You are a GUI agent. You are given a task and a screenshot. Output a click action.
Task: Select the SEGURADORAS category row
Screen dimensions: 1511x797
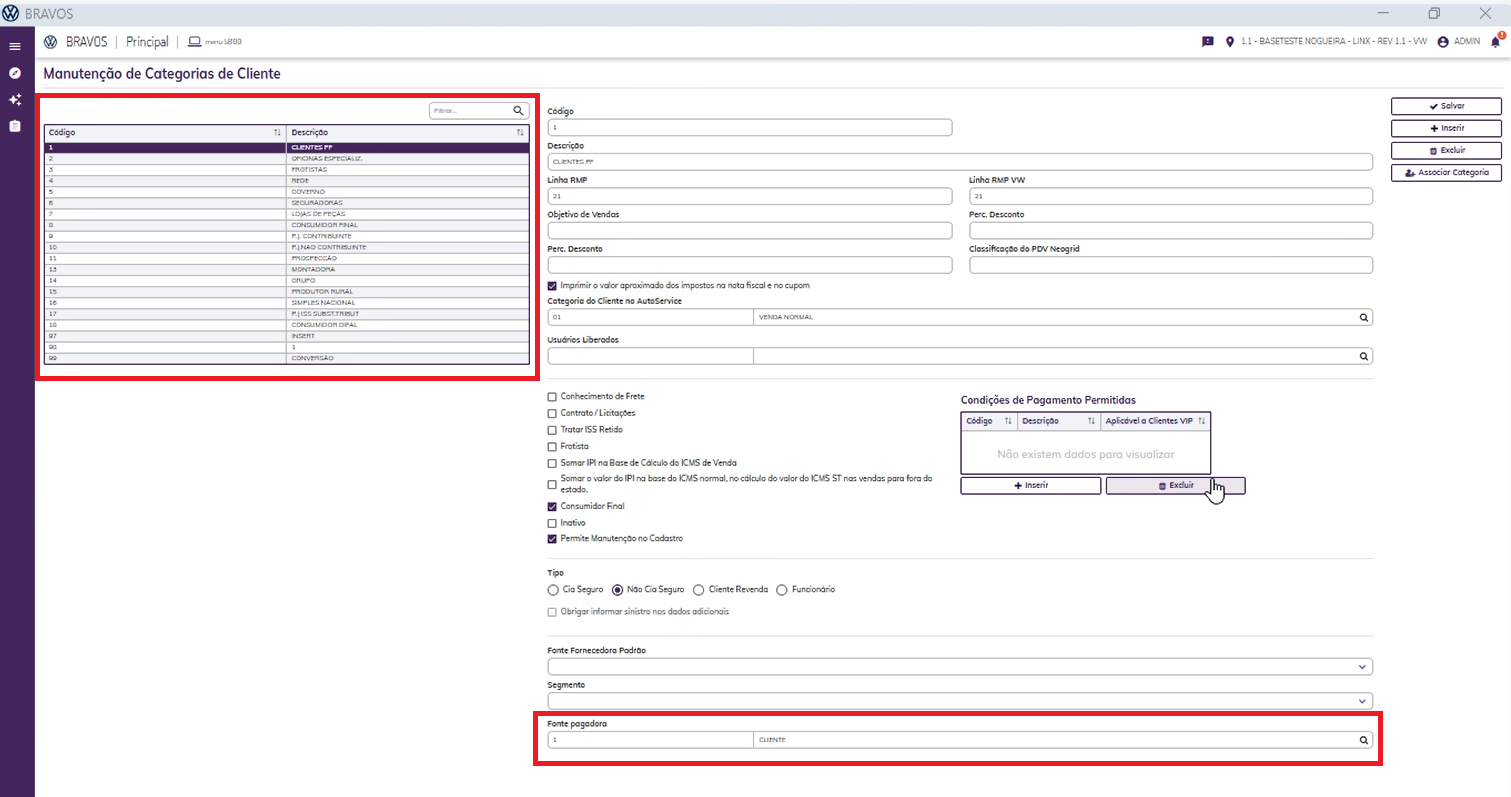[286, 202]
